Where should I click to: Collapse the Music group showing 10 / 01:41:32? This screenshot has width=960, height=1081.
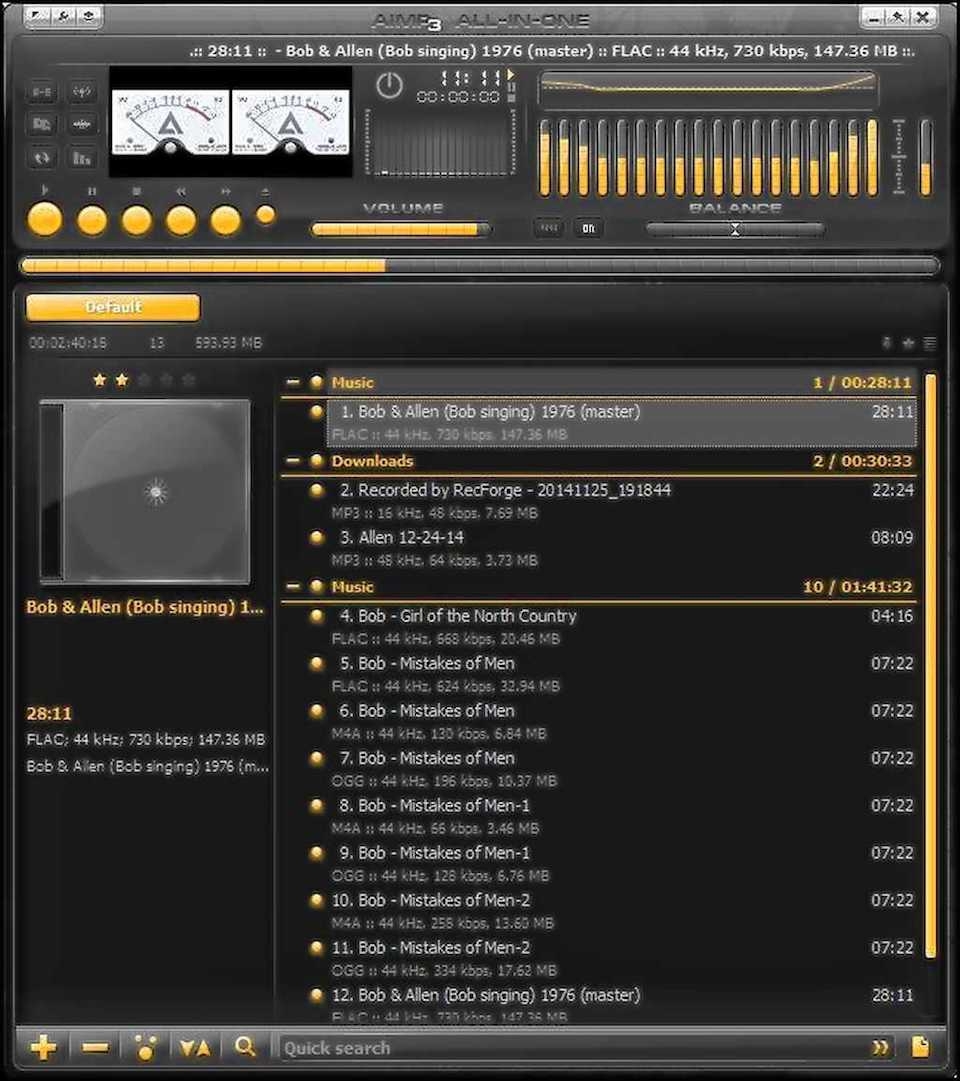tap(293, 587)
